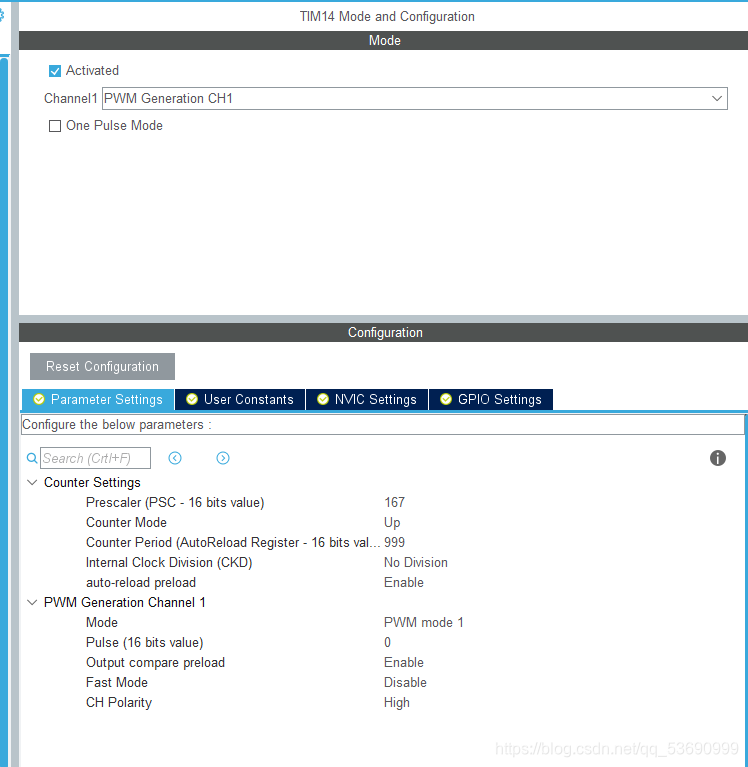The height and width of the screenshot is (767, 748).
Task: Go to next search result arrow
Action: click(x=223, y=458)
